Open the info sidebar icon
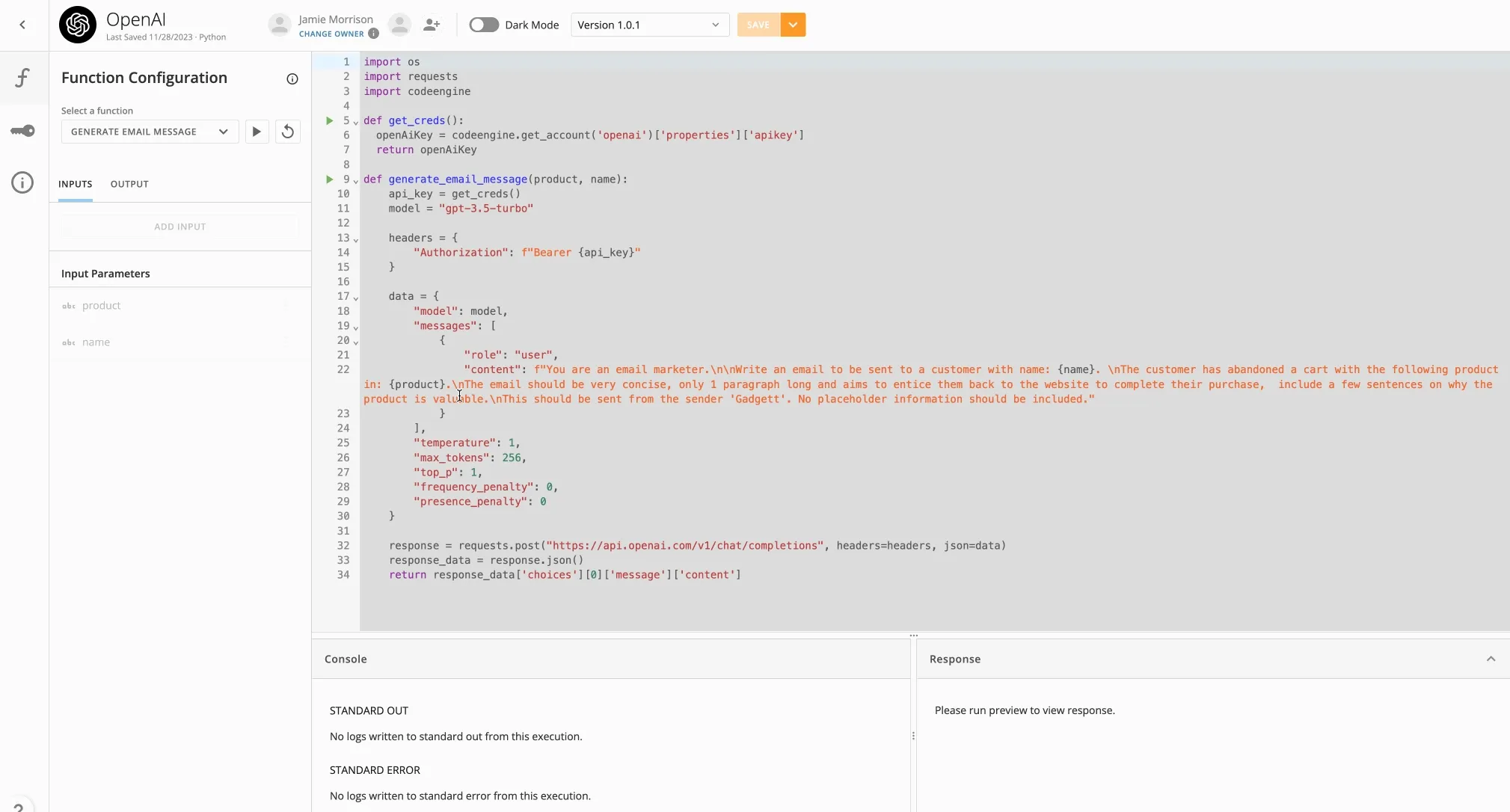This screenshot has width=1510, height=812. pyautogui.click(x=22, y=182)
